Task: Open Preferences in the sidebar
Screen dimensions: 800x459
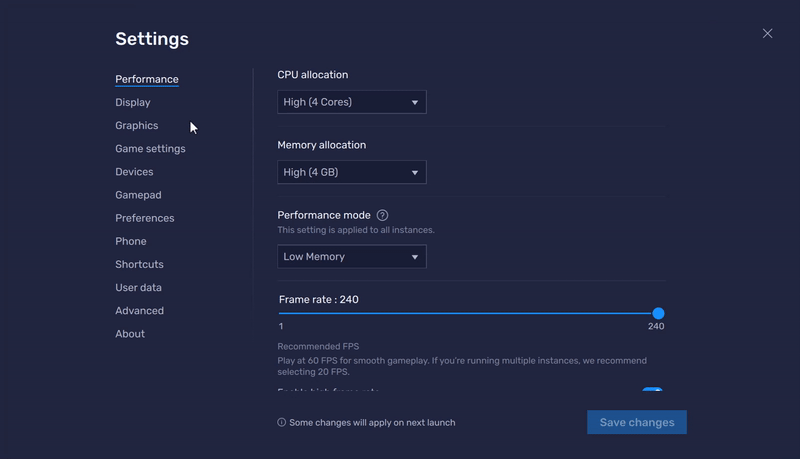Action: (144, 218)
